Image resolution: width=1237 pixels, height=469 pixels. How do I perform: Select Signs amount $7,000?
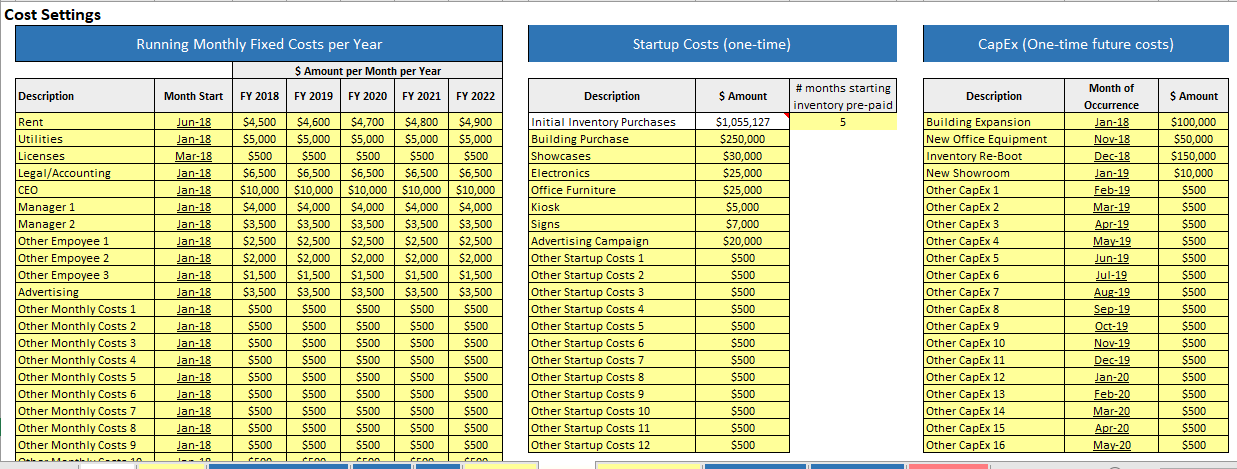(742, 224)
